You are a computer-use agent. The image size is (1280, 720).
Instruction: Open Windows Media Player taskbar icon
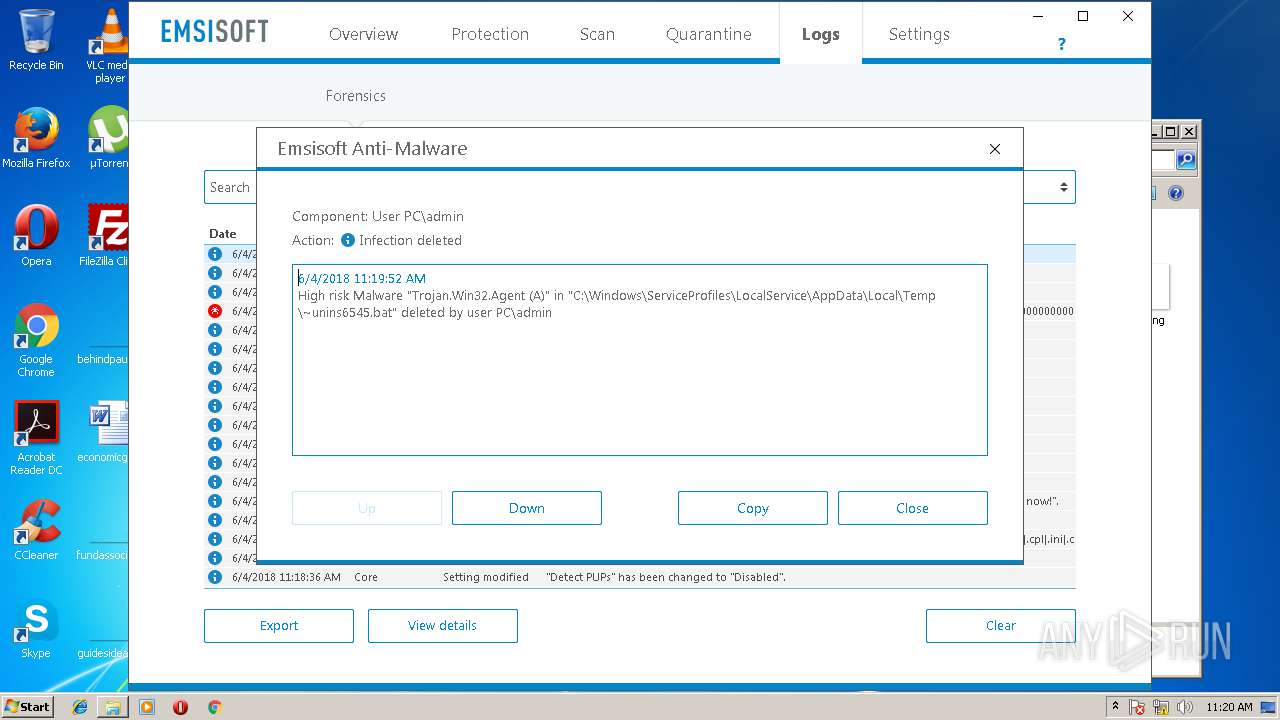[147, 707]
